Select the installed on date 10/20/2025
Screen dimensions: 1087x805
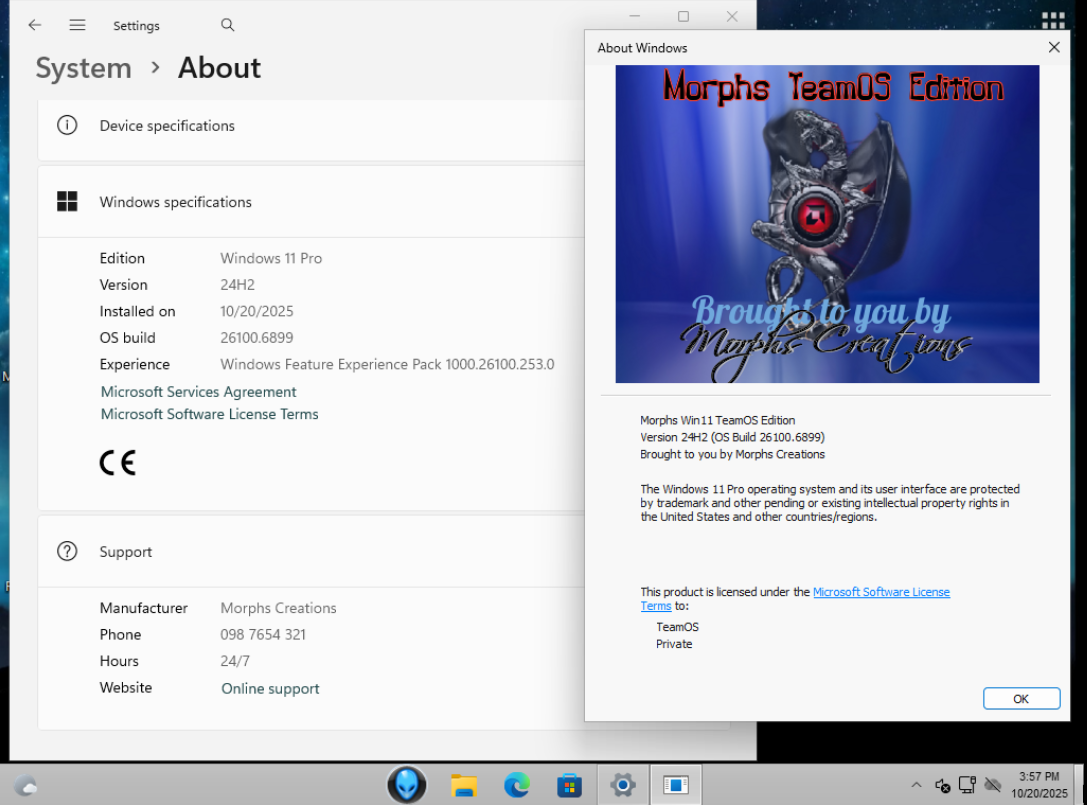pyautogui.click(x=256, y=311)
